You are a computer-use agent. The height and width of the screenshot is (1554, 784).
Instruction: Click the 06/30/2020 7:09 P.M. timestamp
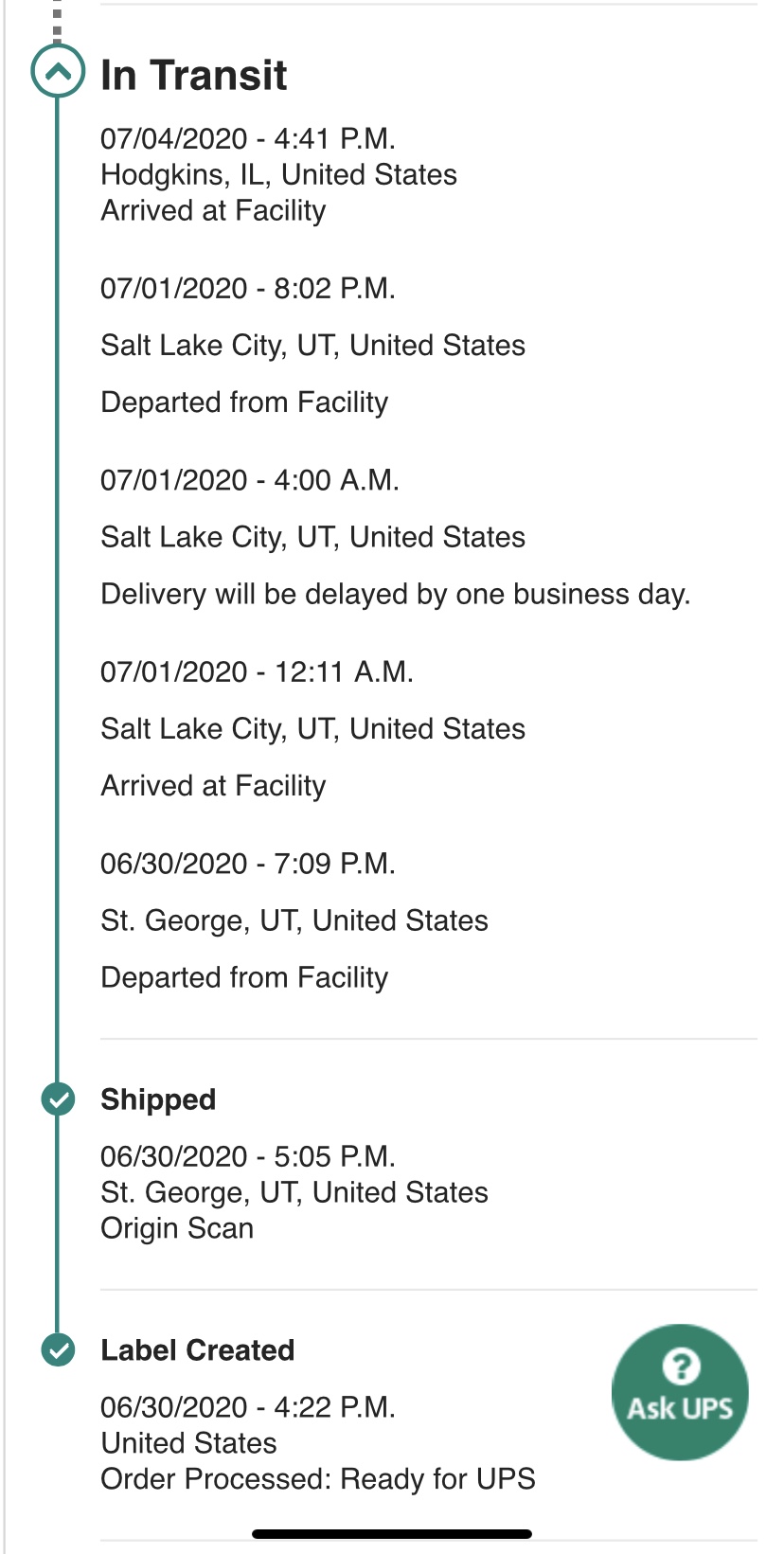click(248, 864)
